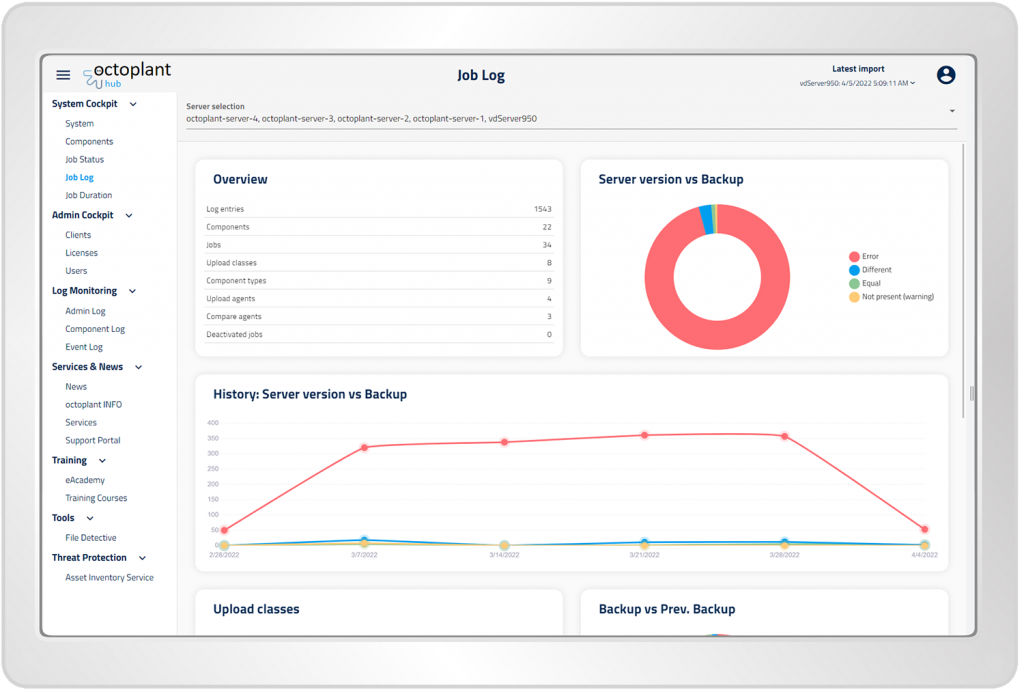Collapse the Admin Cockpit section
Viewport: 1024px width, 694px height.
pyautogui.click(x=129, y=216)
